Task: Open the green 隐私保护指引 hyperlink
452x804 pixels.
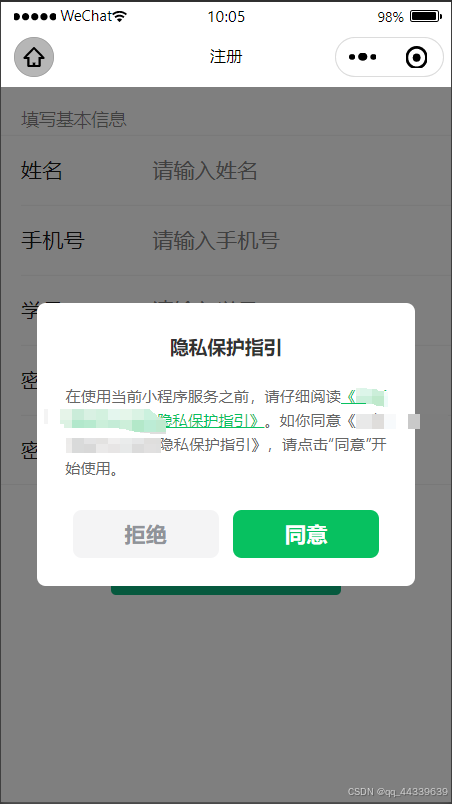Action: tap(214, 420)
